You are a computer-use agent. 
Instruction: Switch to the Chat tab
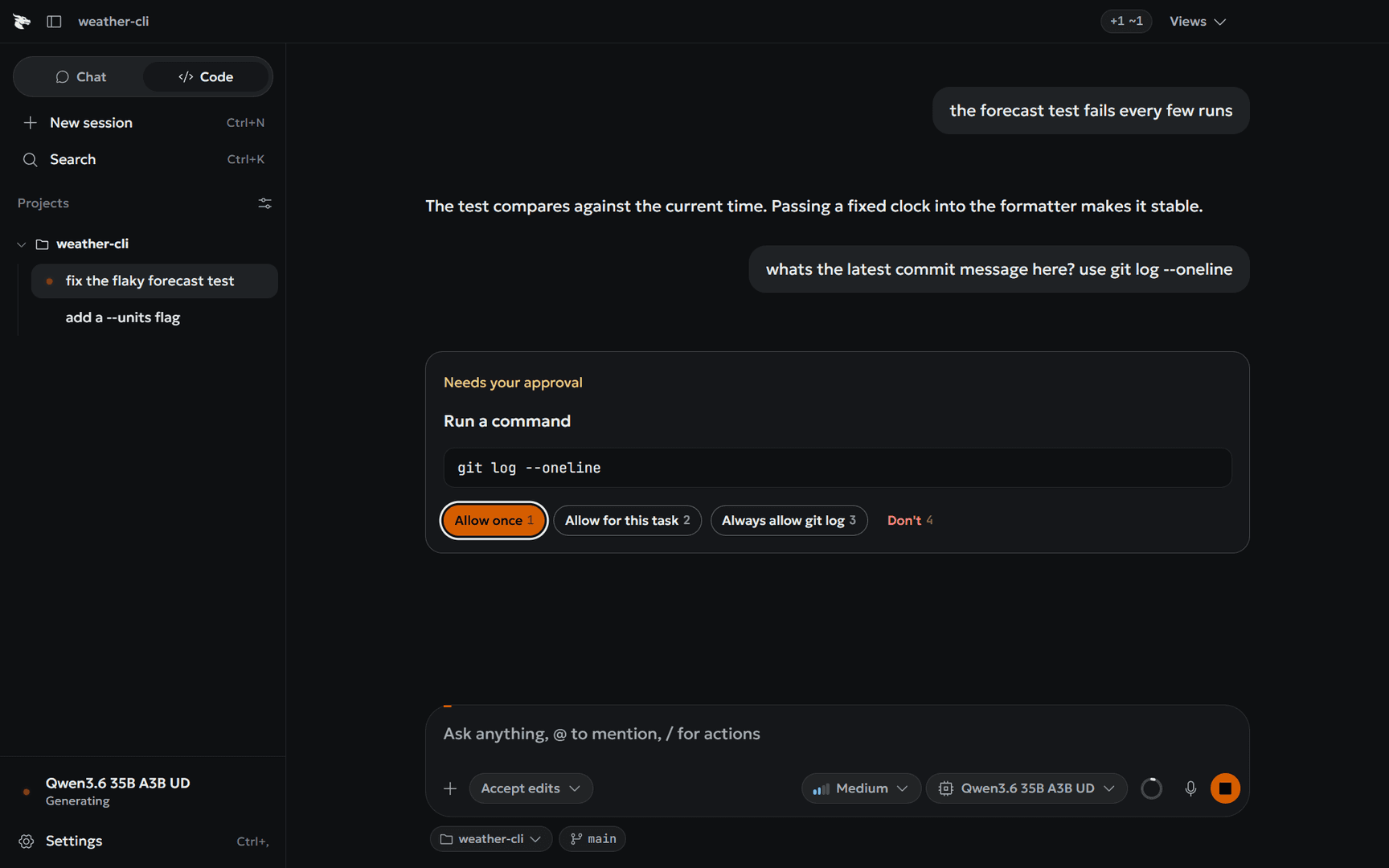(80, 77)
